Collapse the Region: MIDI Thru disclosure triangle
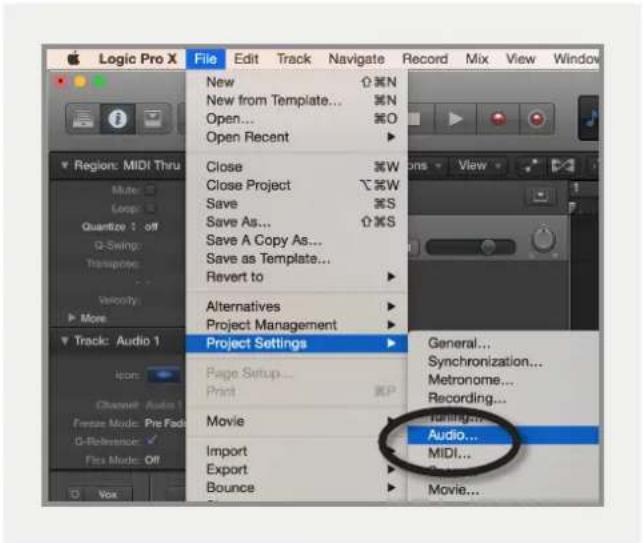 (64, 165)
